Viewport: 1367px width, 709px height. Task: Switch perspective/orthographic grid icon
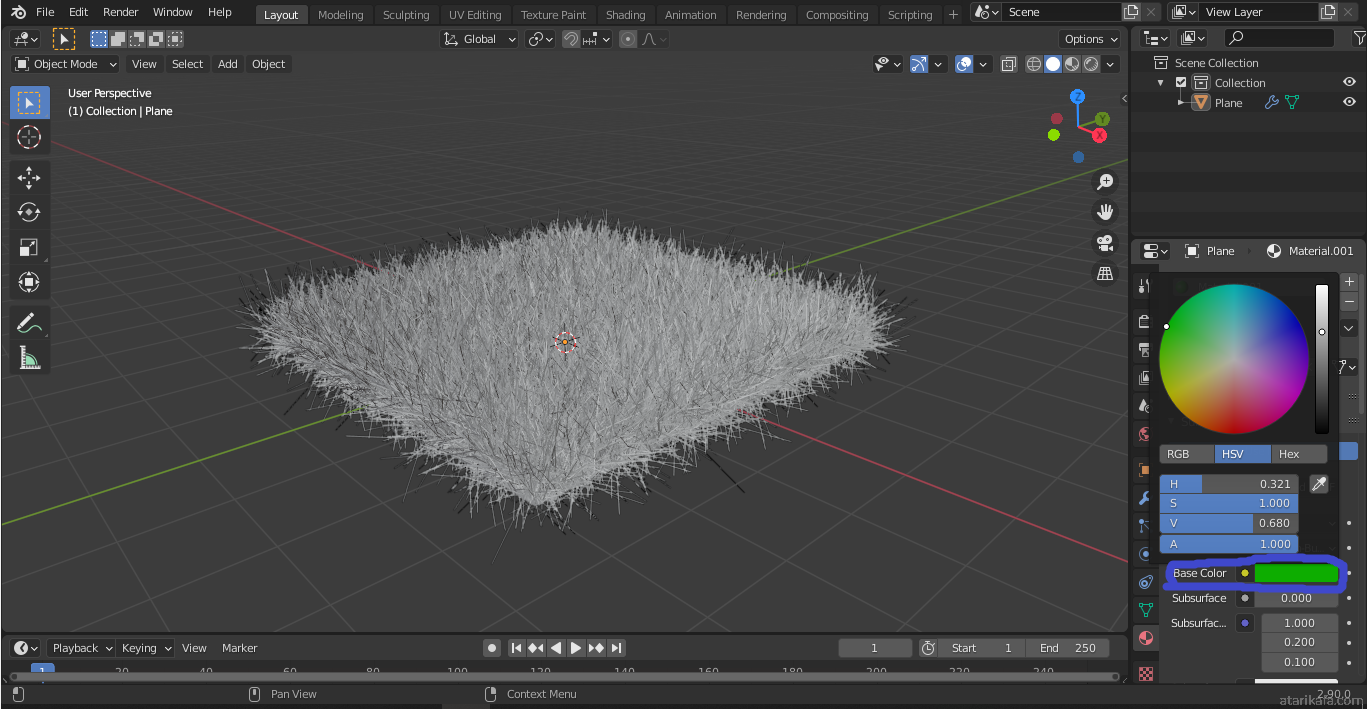[1105, 273]
